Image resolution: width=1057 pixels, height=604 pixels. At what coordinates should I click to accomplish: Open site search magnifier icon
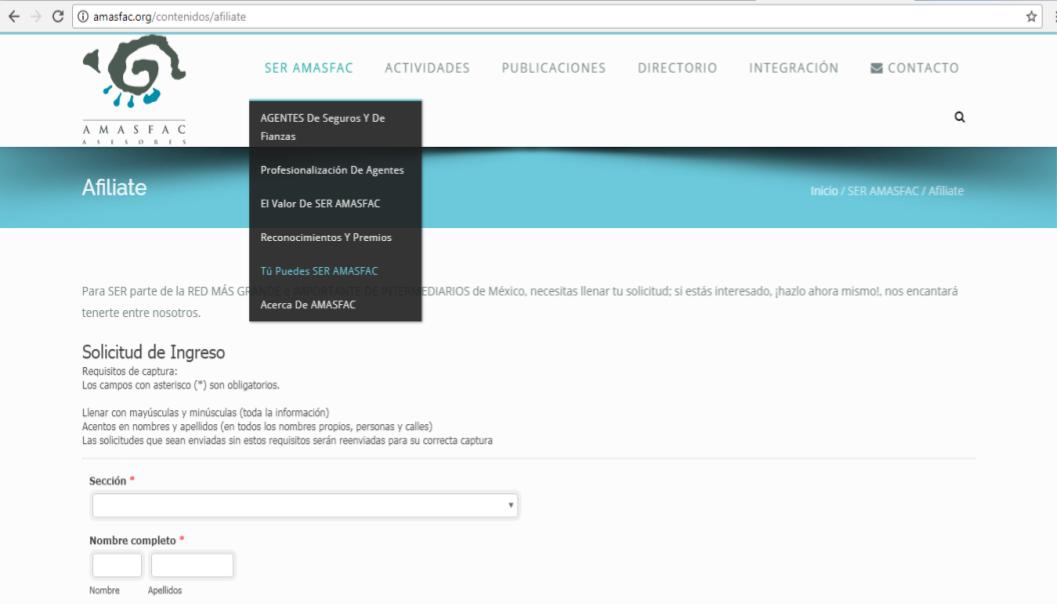(x=959, y=117)
